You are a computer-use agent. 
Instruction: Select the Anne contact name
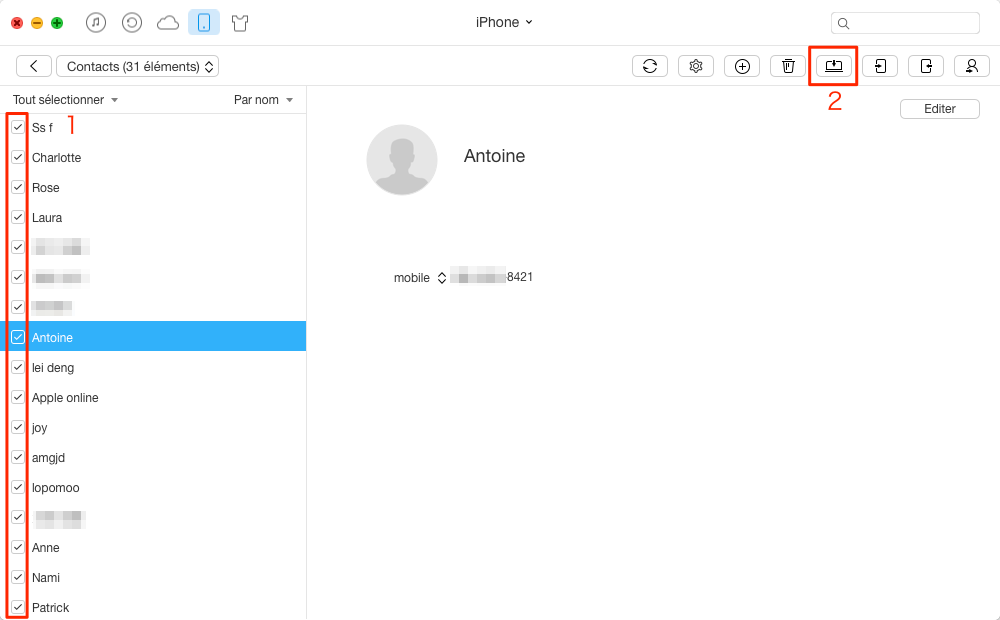46,547
